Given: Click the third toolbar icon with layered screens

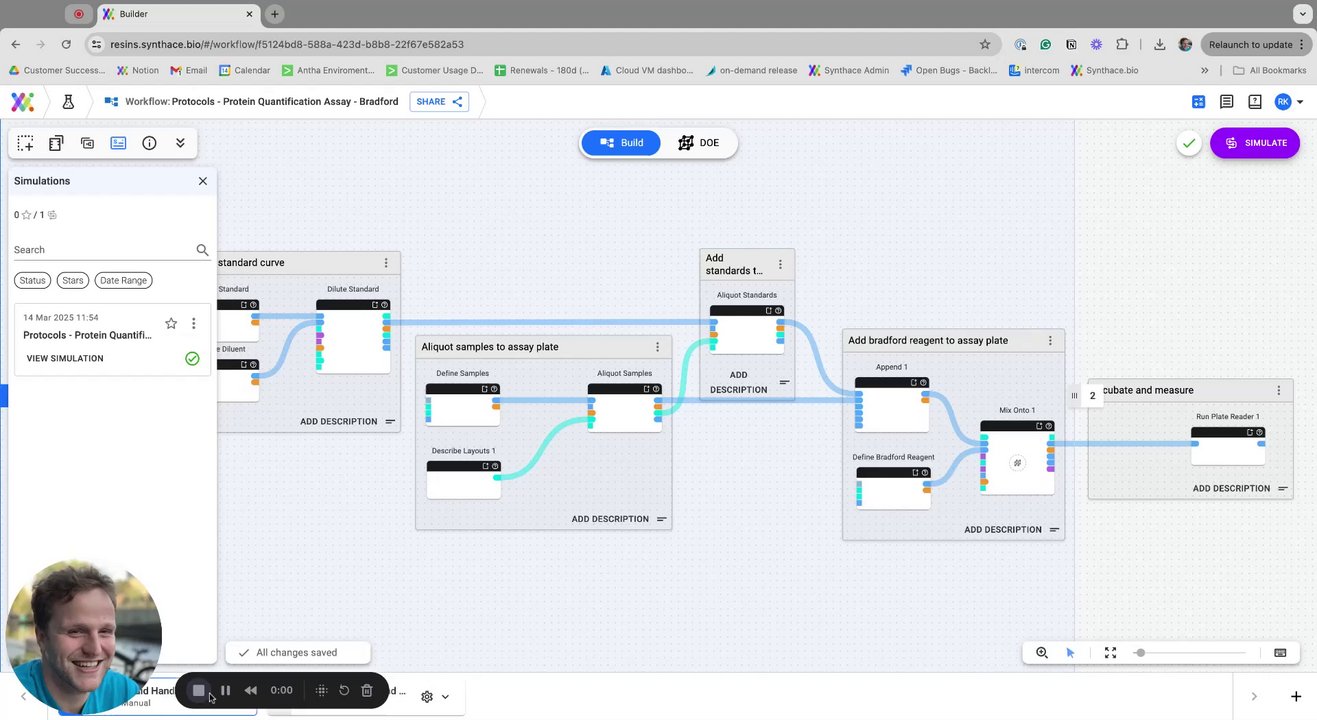Looking at the screenshot, I should (x=87, y=143).
